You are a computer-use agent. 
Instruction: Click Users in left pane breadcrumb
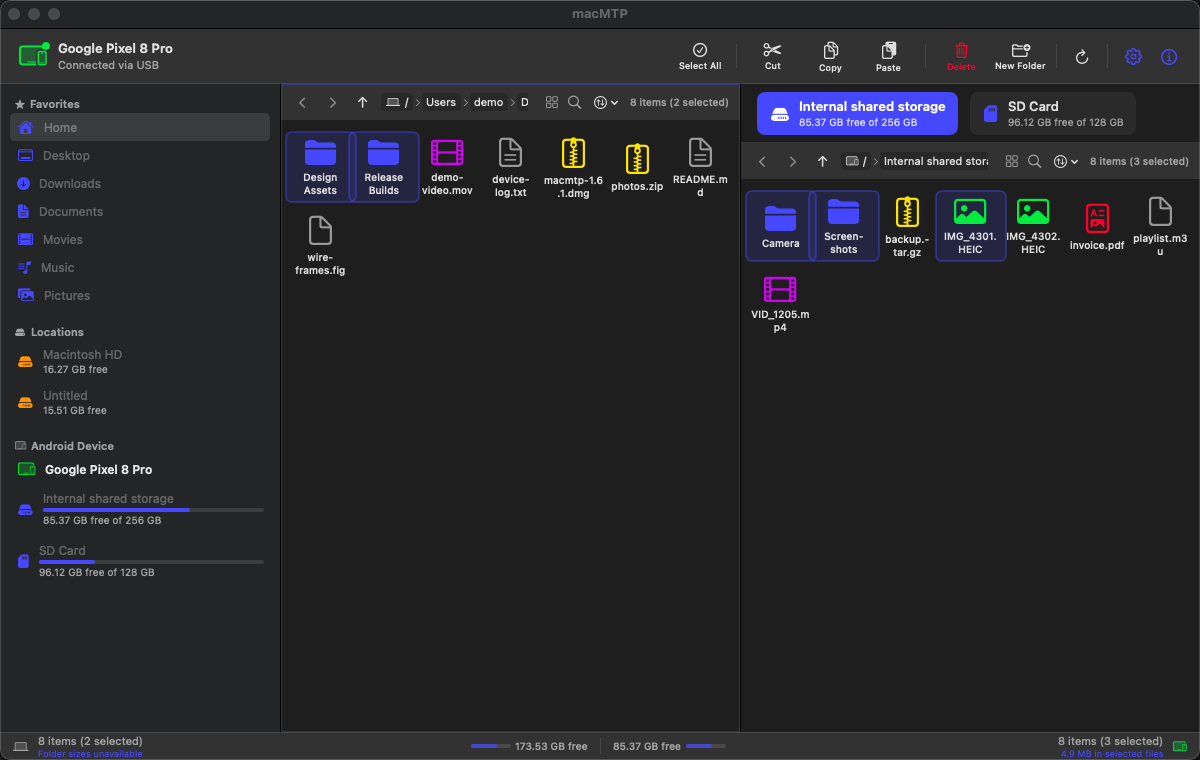pos(441,102)
